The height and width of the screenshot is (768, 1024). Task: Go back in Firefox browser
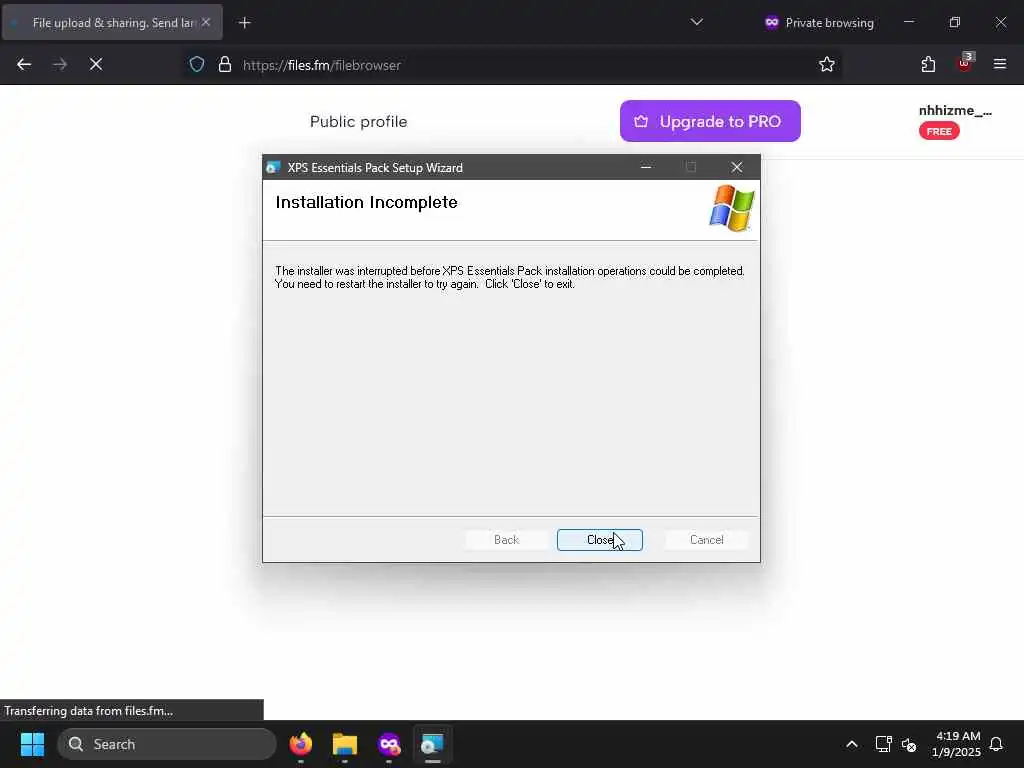point(24,64)
